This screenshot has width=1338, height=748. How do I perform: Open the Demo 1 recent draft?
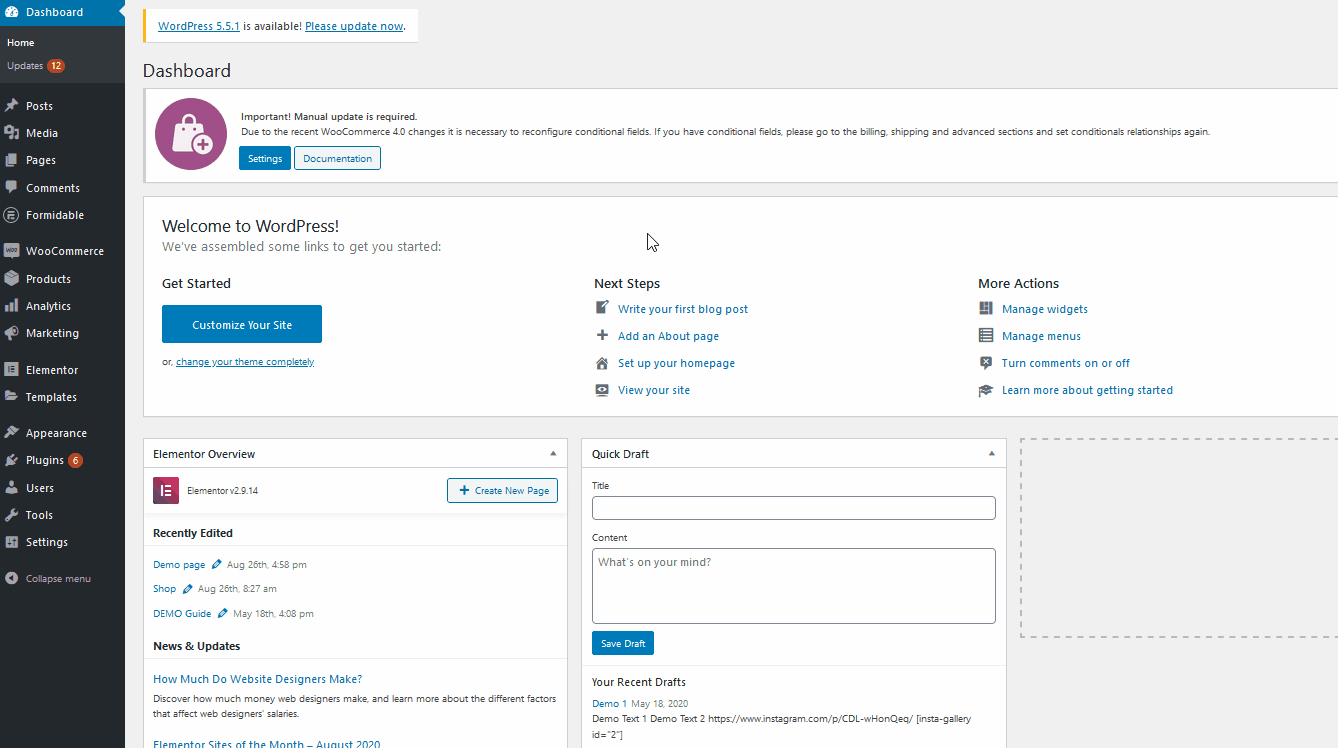(x=609, y=704)
